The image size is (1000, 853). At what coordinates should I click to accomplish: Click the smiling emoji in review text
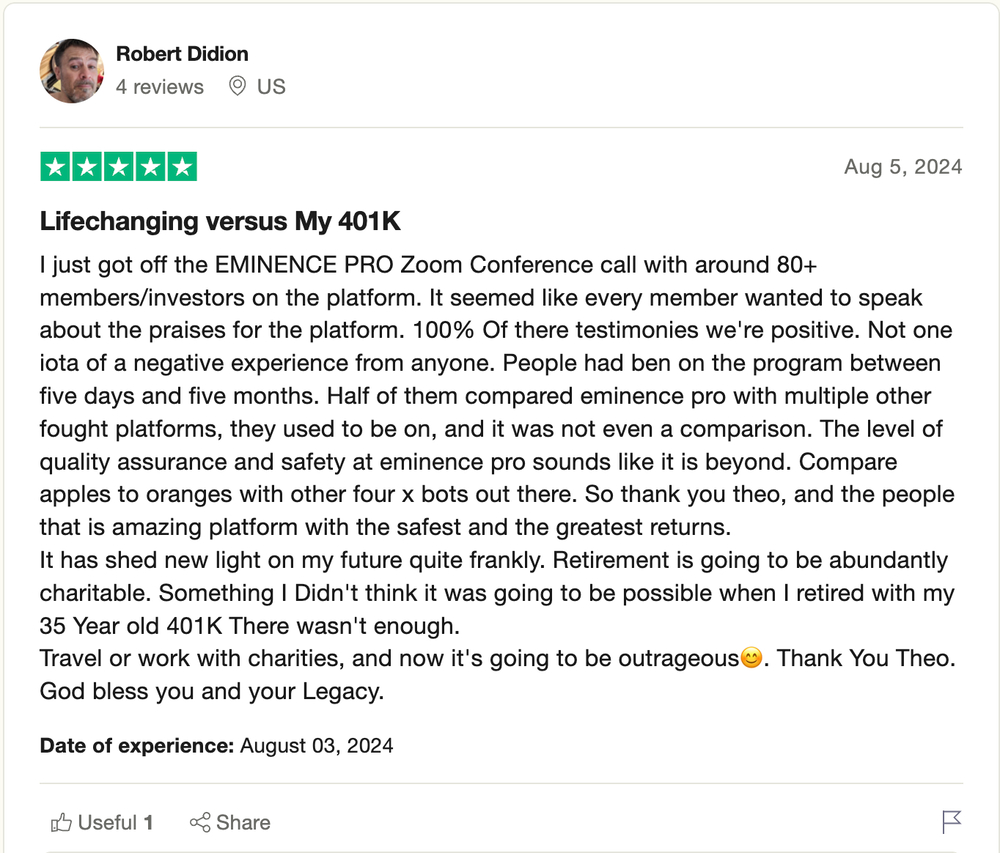pyautogui.click(x=751, y=657)
